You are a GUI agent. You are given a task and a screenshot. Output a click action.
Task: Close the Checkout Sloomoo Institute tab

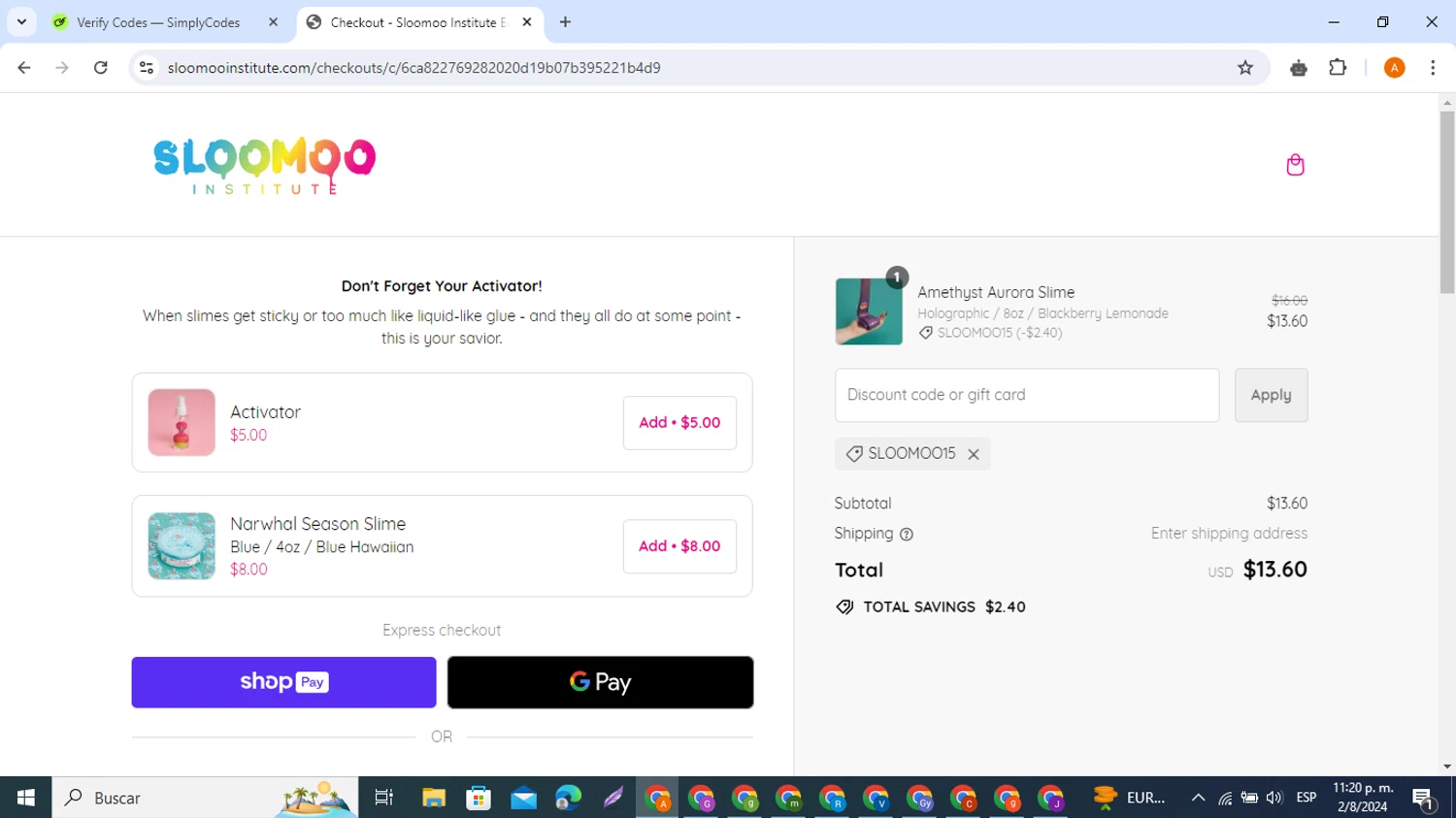(527, 22)
